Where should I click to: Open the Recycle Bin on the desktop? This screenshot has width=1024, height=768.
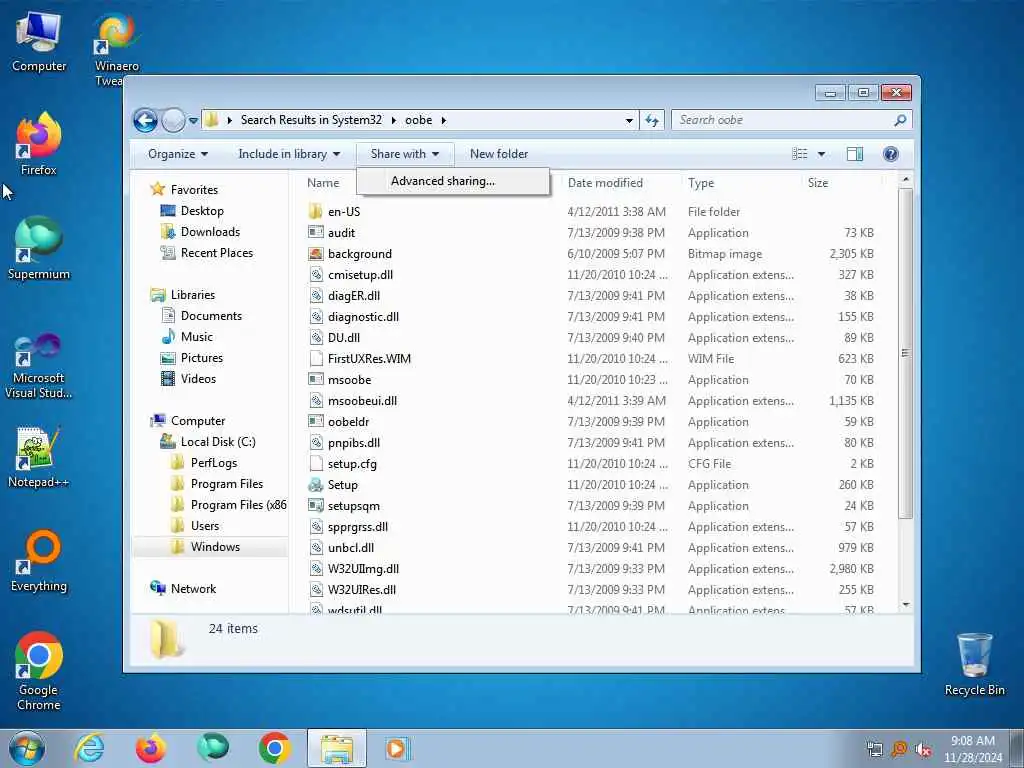pyautogui.click(x=974, y=665)
